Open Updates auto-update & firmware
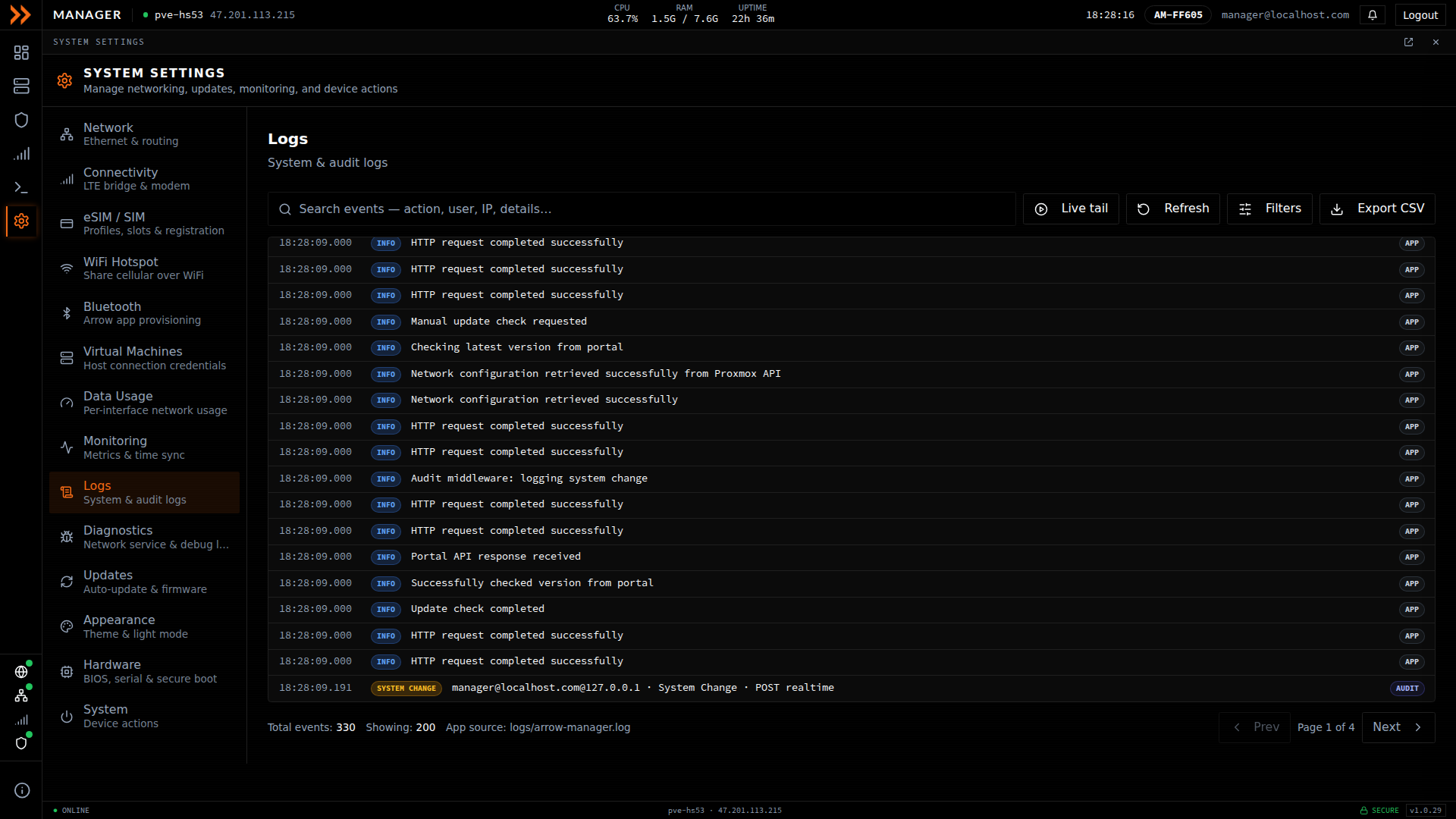Viewport: 1456px width, 819px height. pos(144,582)
